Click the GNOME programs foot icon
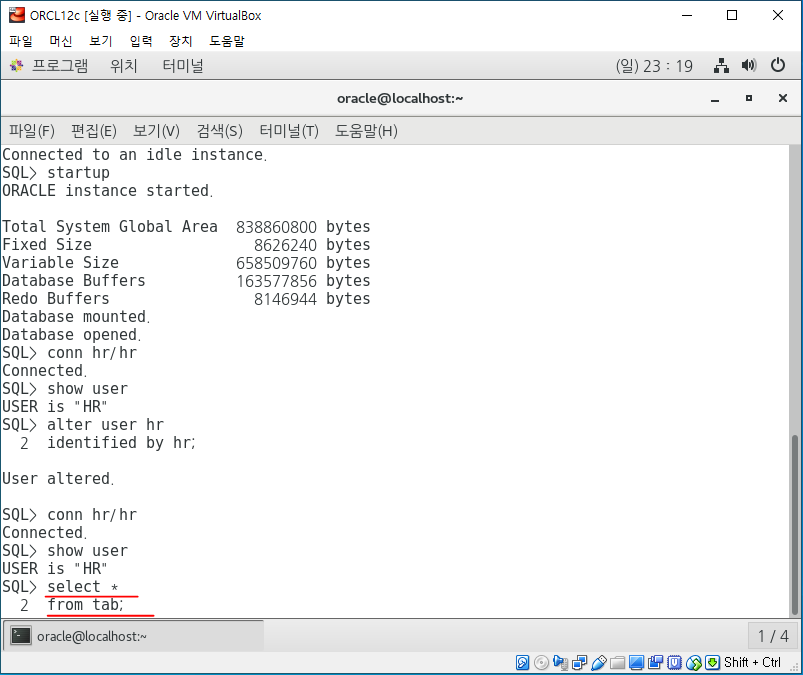The image size is (803, 675). (x=16, y=66)
